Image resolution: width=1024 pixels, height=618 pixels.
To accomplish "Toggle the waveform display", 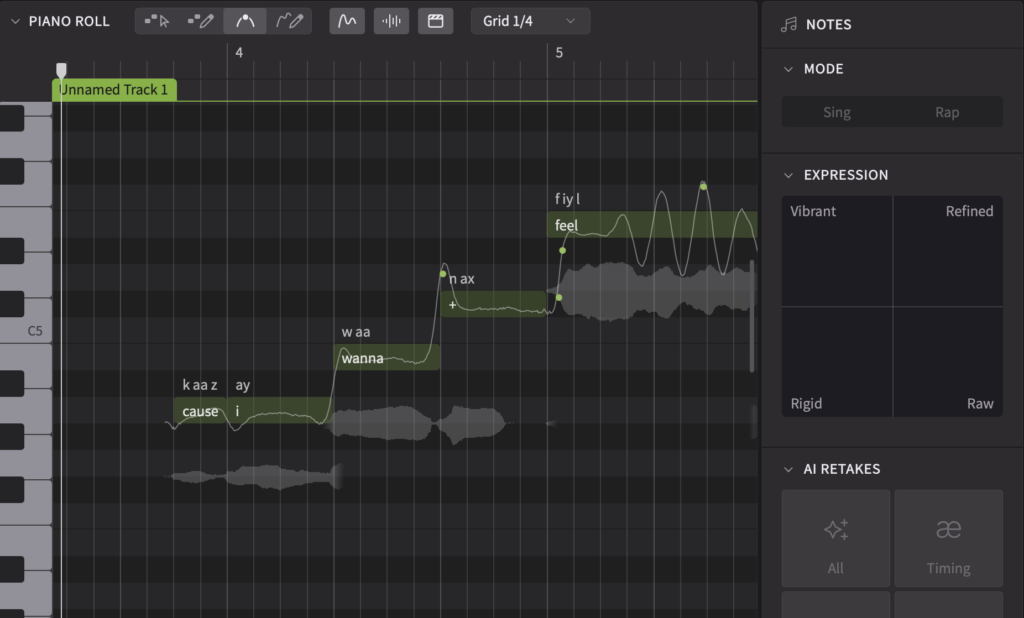I will [391, 21].
